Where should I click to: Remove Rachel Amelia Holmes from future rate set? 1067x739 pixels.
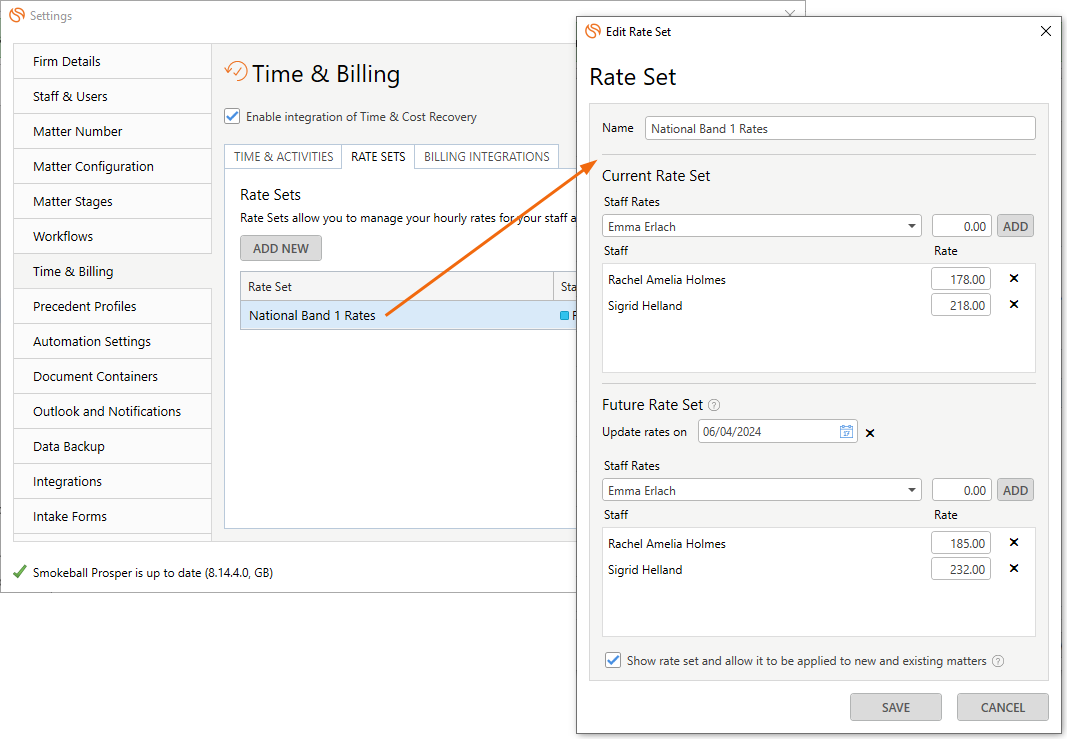(1013, 542)
